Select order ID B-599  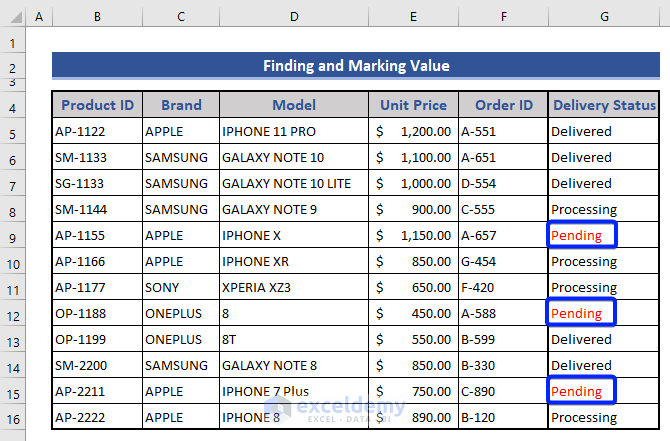point(504,339)
